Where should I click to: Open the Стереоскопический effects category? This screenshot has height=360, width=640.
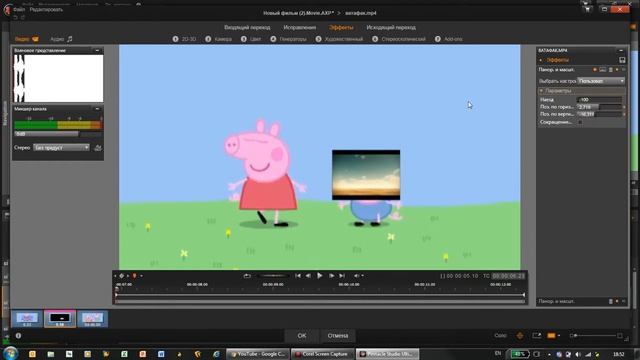[399, 39]
